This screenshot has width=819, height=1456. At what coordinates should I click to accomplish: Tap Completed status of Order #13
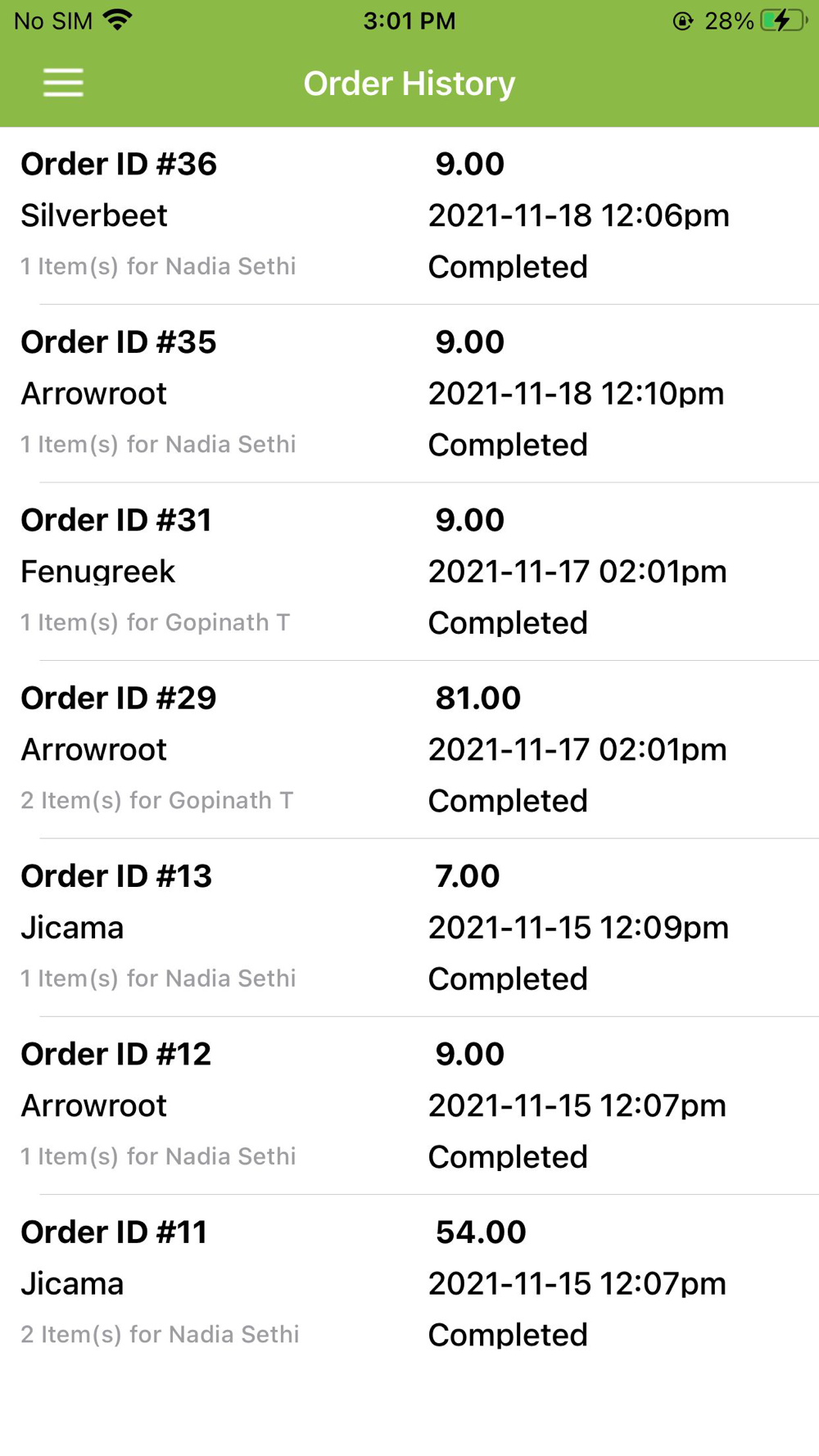[508, 979]
